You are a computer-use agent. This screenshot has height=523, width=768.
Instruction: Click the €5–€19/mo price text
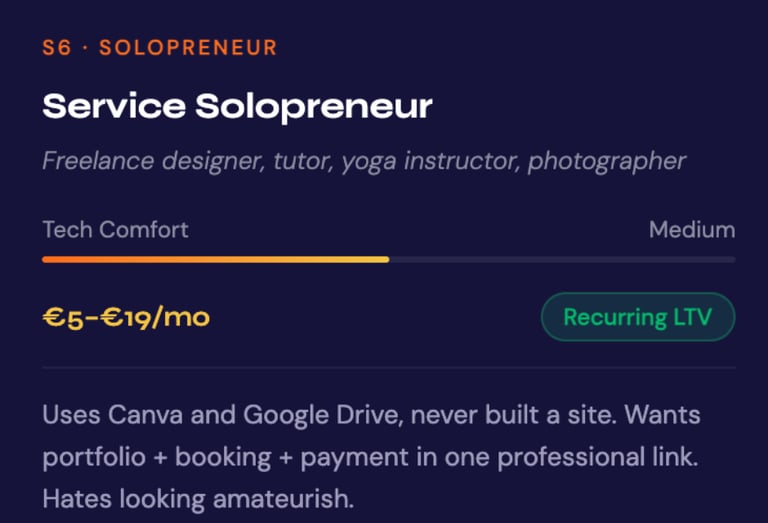126,318
